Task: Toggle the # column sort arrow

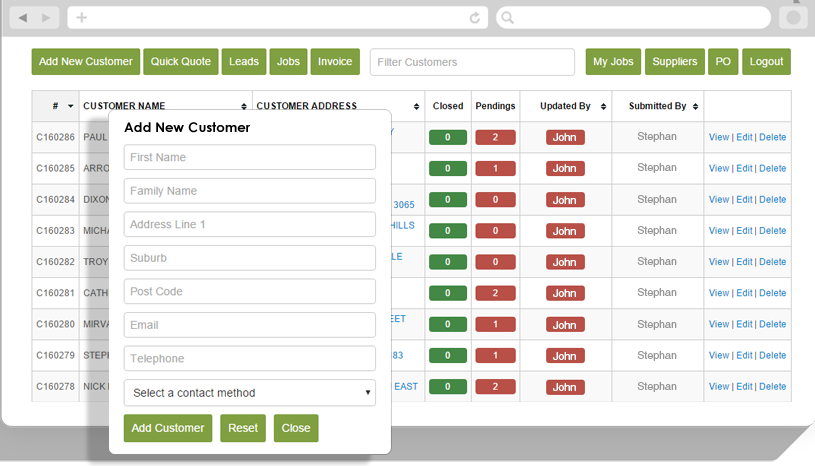Action: 70,106
